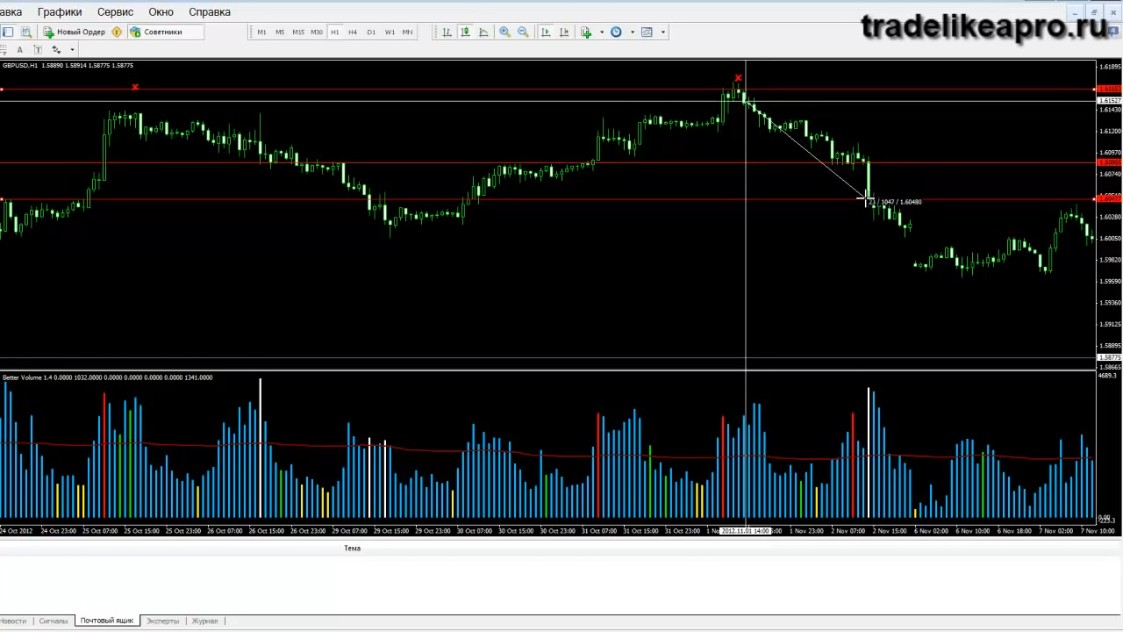Select the candlestick chart type icon

pyautogui.click(x=466, y=32)
